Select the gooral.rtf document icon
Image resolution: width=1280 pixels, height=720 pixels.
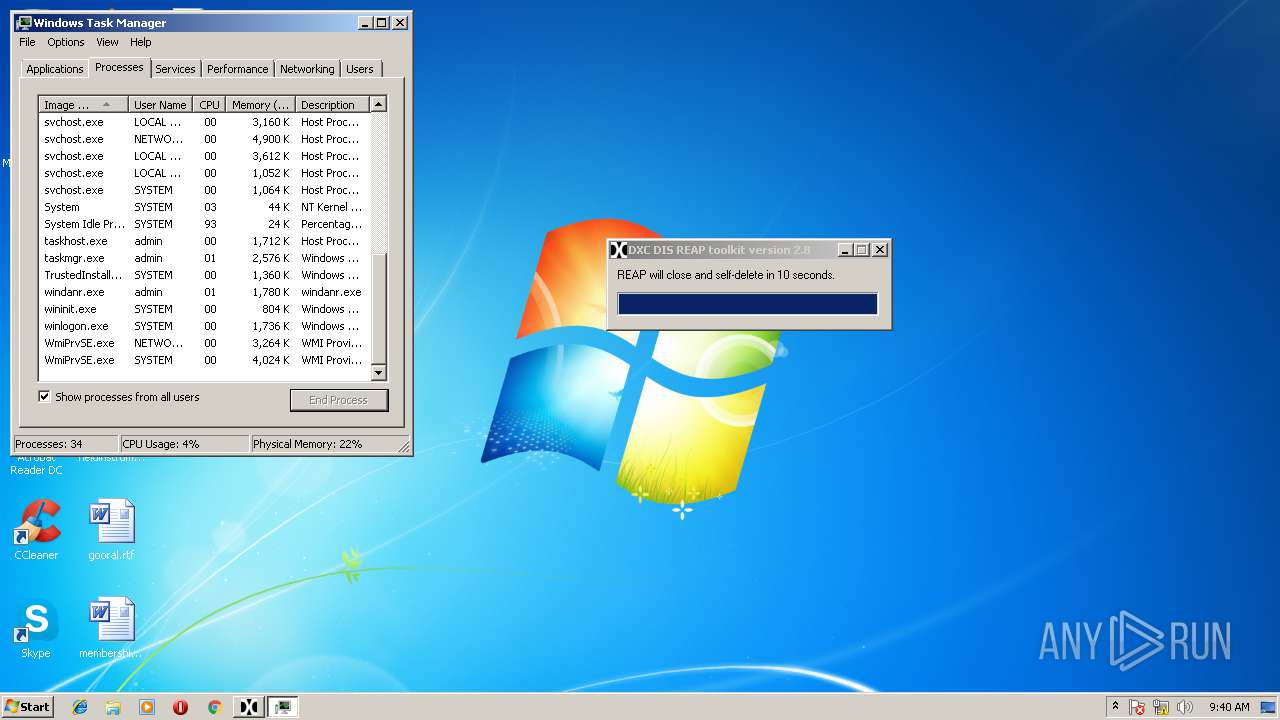pos(111,530)
